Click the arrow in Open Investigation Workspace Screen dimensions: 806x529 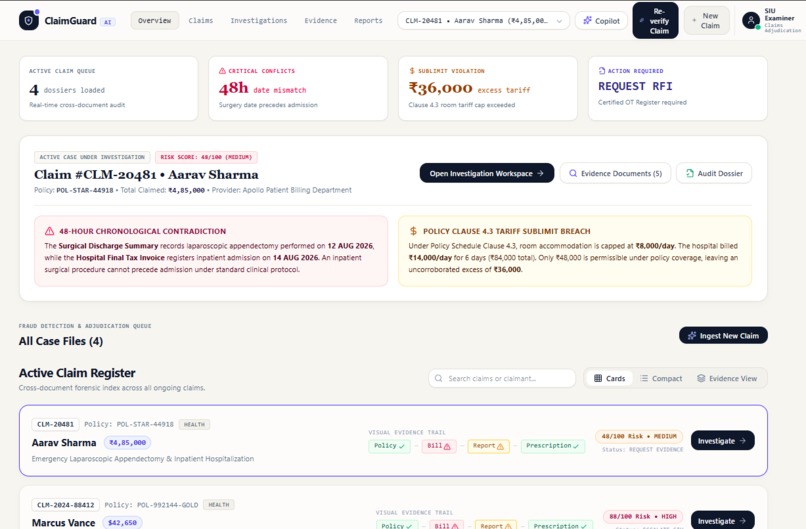[540, 174]
